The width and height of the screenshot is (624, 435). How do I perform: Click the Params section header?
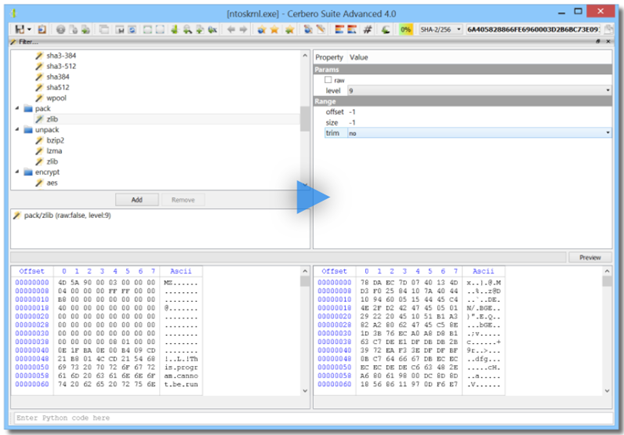pyautogui.click(x=462, y=70)
